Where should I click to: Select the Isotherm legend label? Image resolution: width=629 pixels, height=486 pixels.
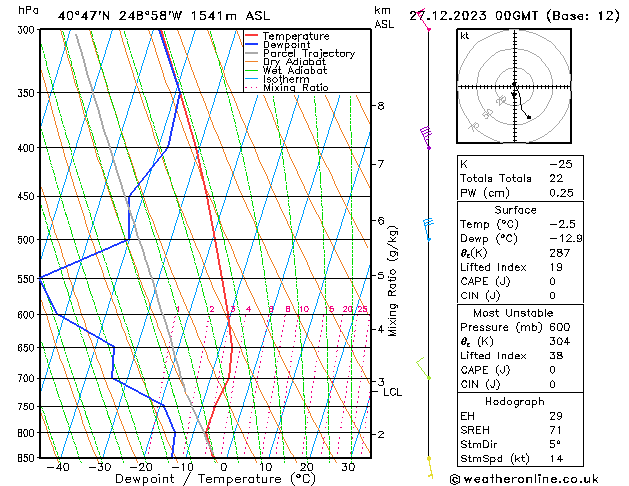click(x=286, y=79)
